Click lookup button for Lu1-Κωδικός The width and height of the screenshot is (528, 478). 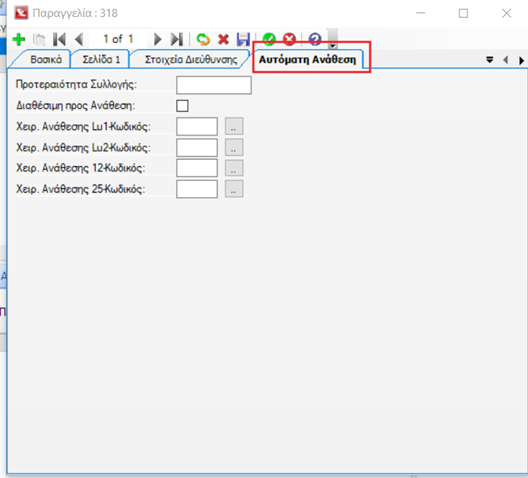pos(234,127)
